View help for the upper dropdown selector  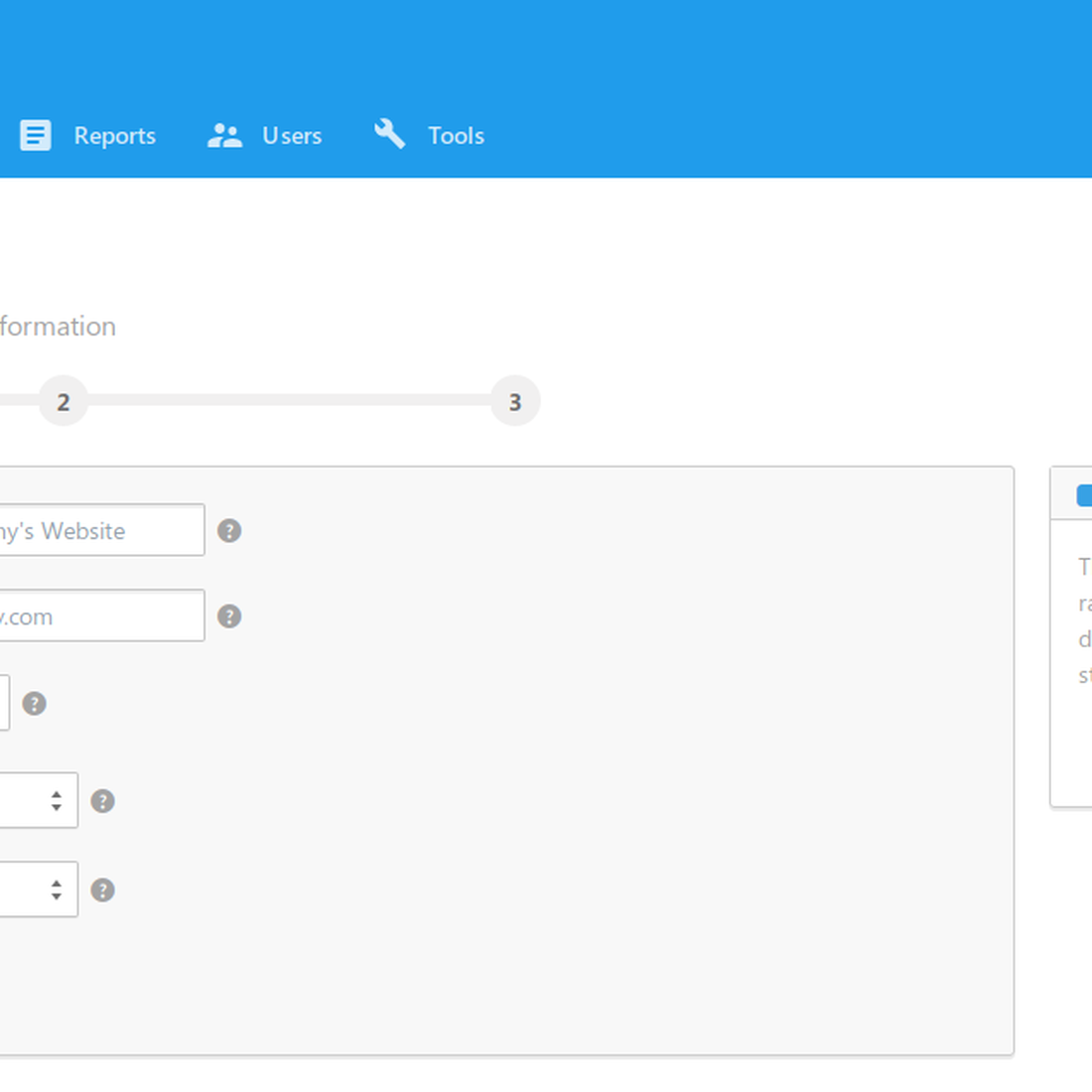pos(102,801)
